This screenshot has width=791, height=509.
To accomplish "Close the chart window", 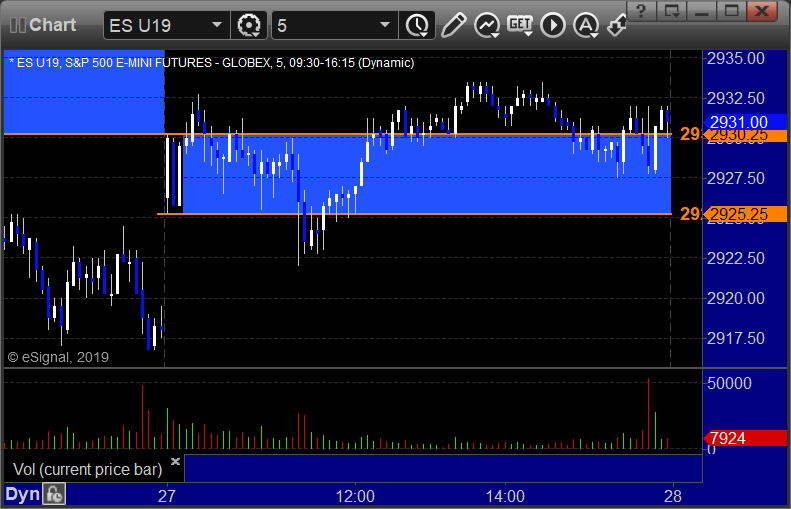I will coord(762,10).
